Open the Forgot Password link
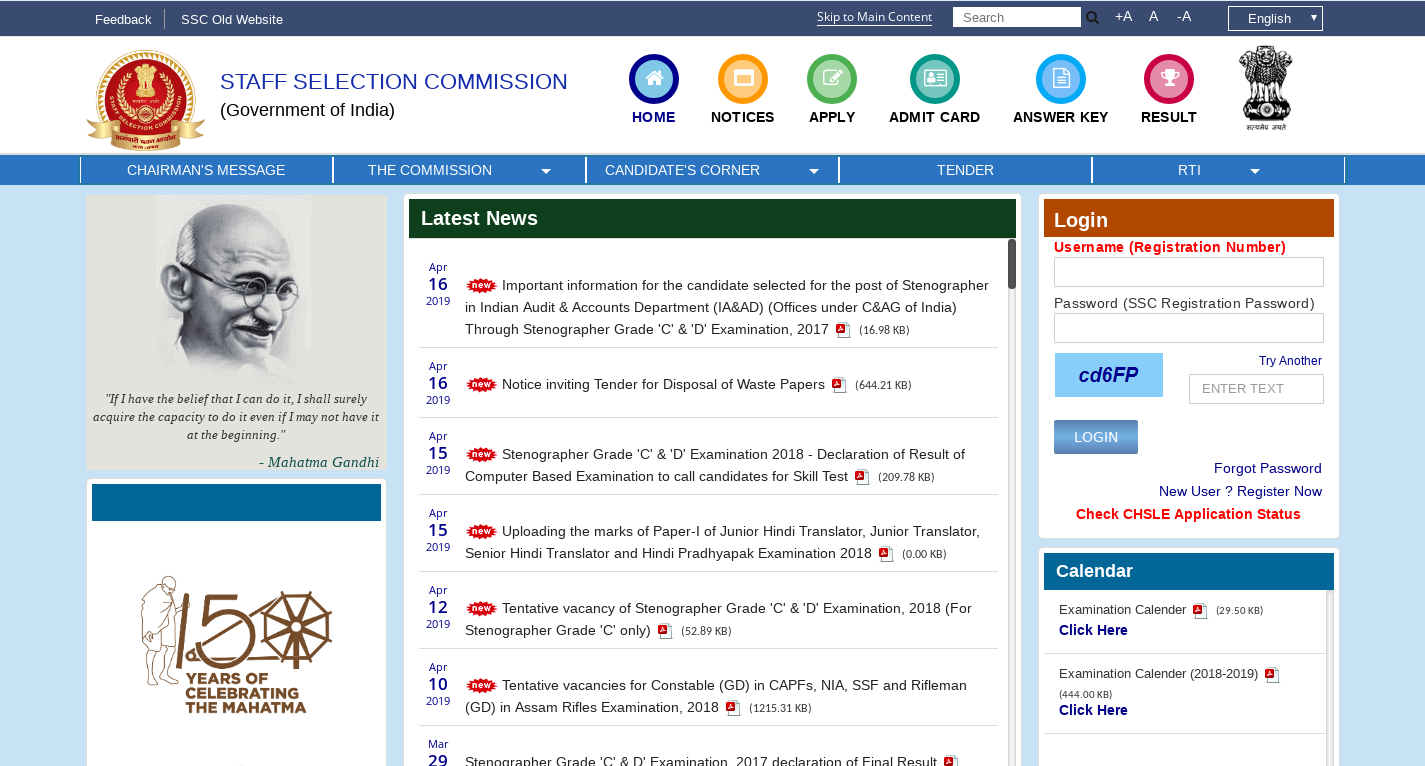The image size is (1425, 766). [x=1267, y=468]
